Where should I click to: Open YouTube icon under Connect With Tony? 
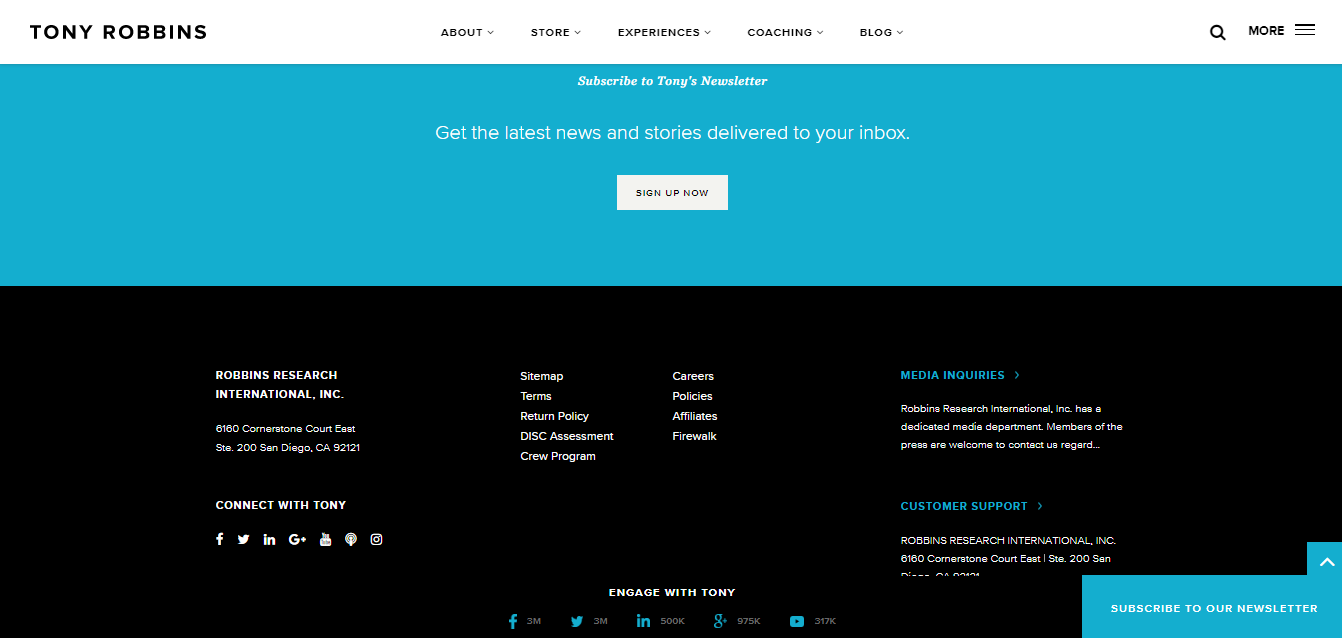click(325, 539)
